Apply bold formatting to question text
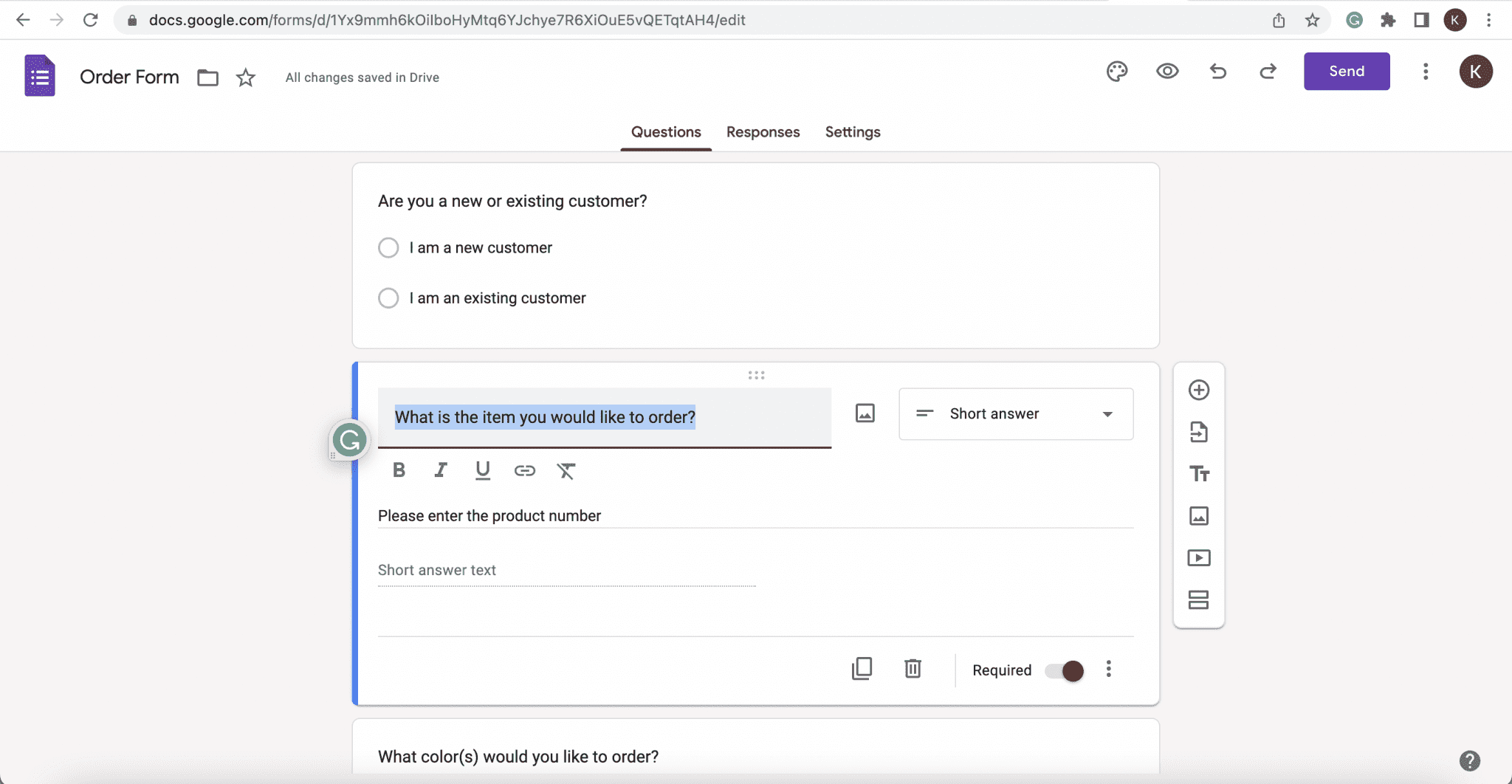 coord(399,470)
